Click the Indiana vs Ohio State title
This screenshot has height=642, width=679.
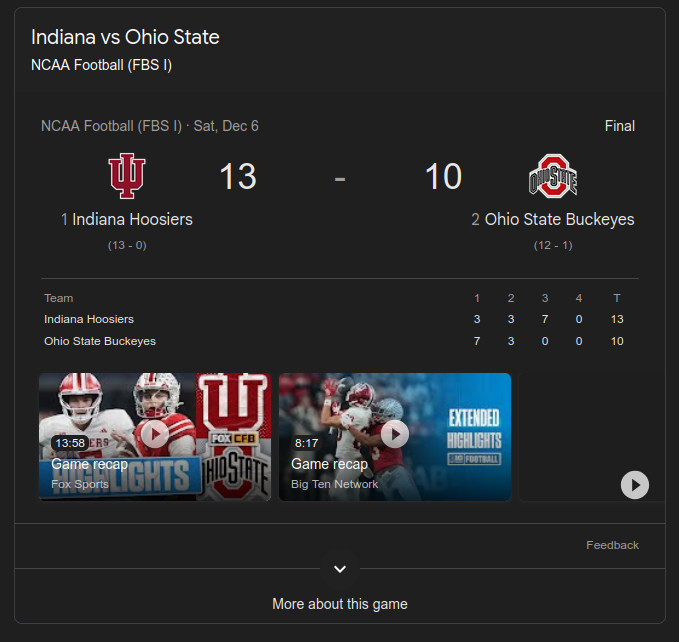pyautogui.click(x=126, y=38)
